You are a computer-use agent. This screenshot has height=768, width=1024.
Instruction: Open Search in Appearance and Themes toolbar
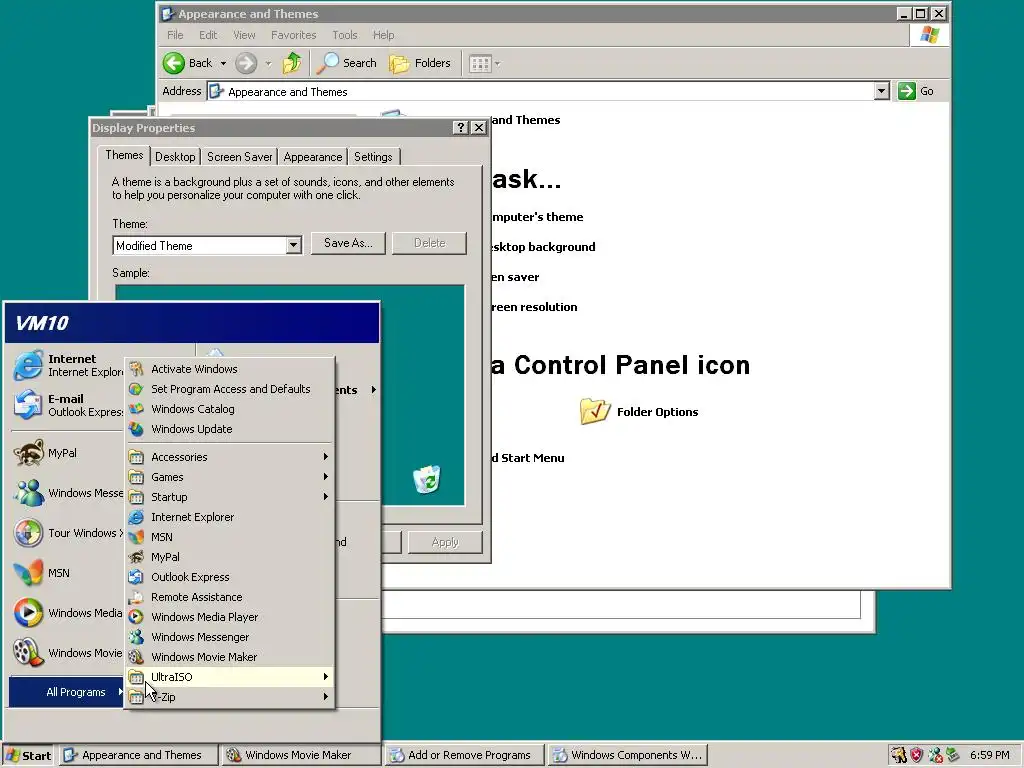(347, 63)
